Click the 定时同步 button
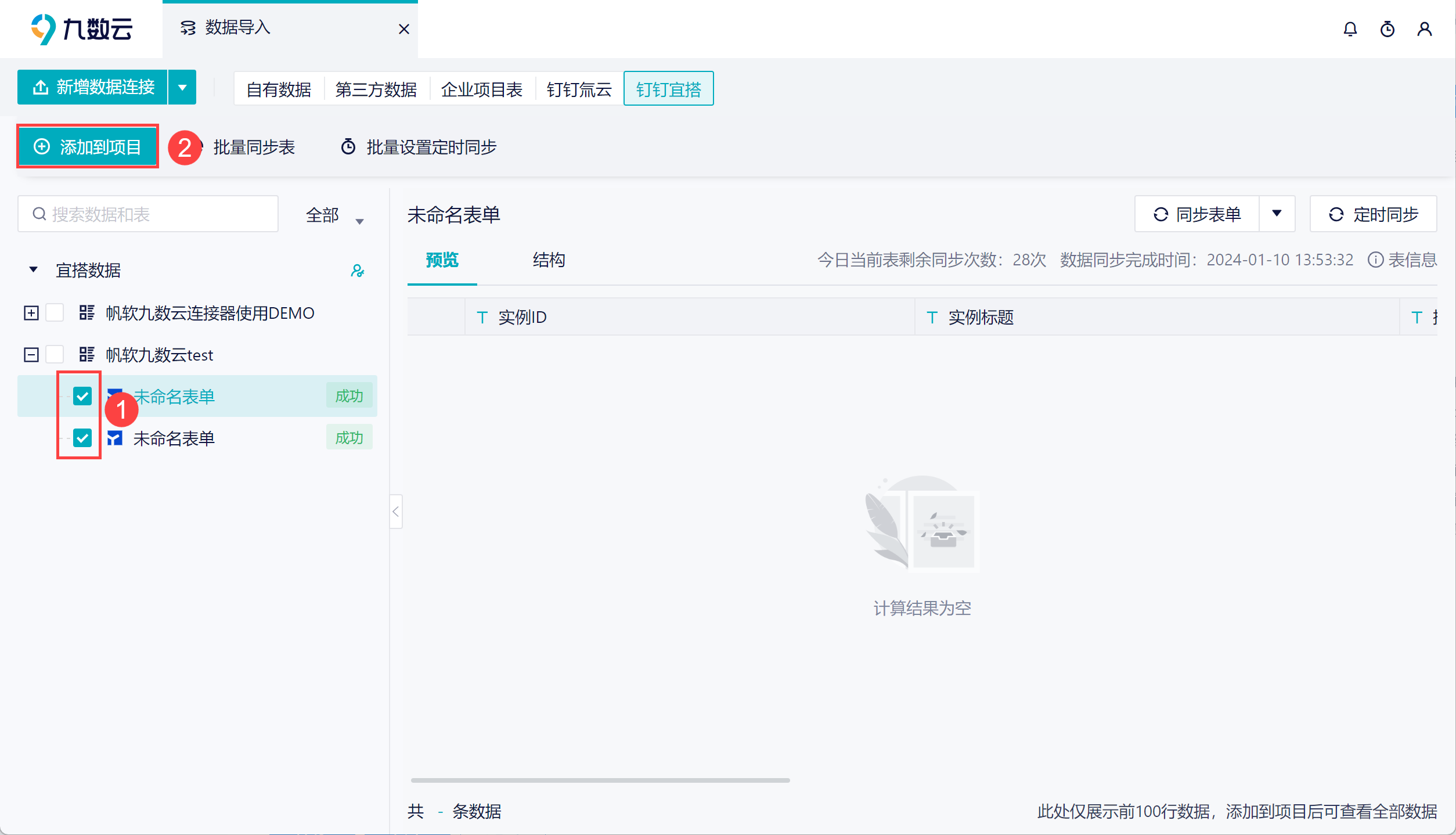1456x835 pixels. [x=1373, y=214]
